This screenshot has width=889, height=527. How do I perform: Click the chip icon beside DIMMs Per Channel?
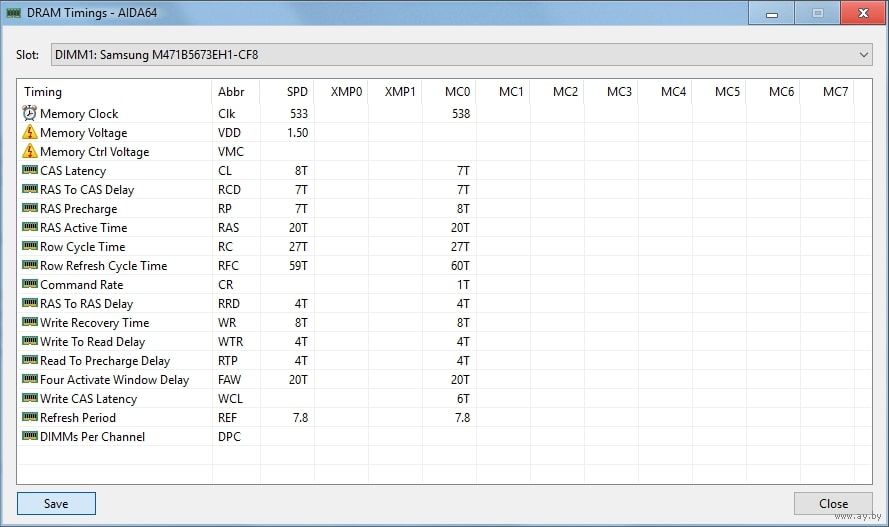pos(29,437)
